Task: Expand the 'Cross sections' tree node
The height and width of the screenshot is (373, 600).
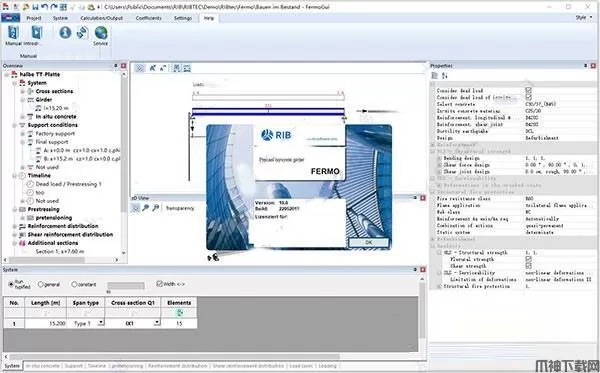Action: 23,91
